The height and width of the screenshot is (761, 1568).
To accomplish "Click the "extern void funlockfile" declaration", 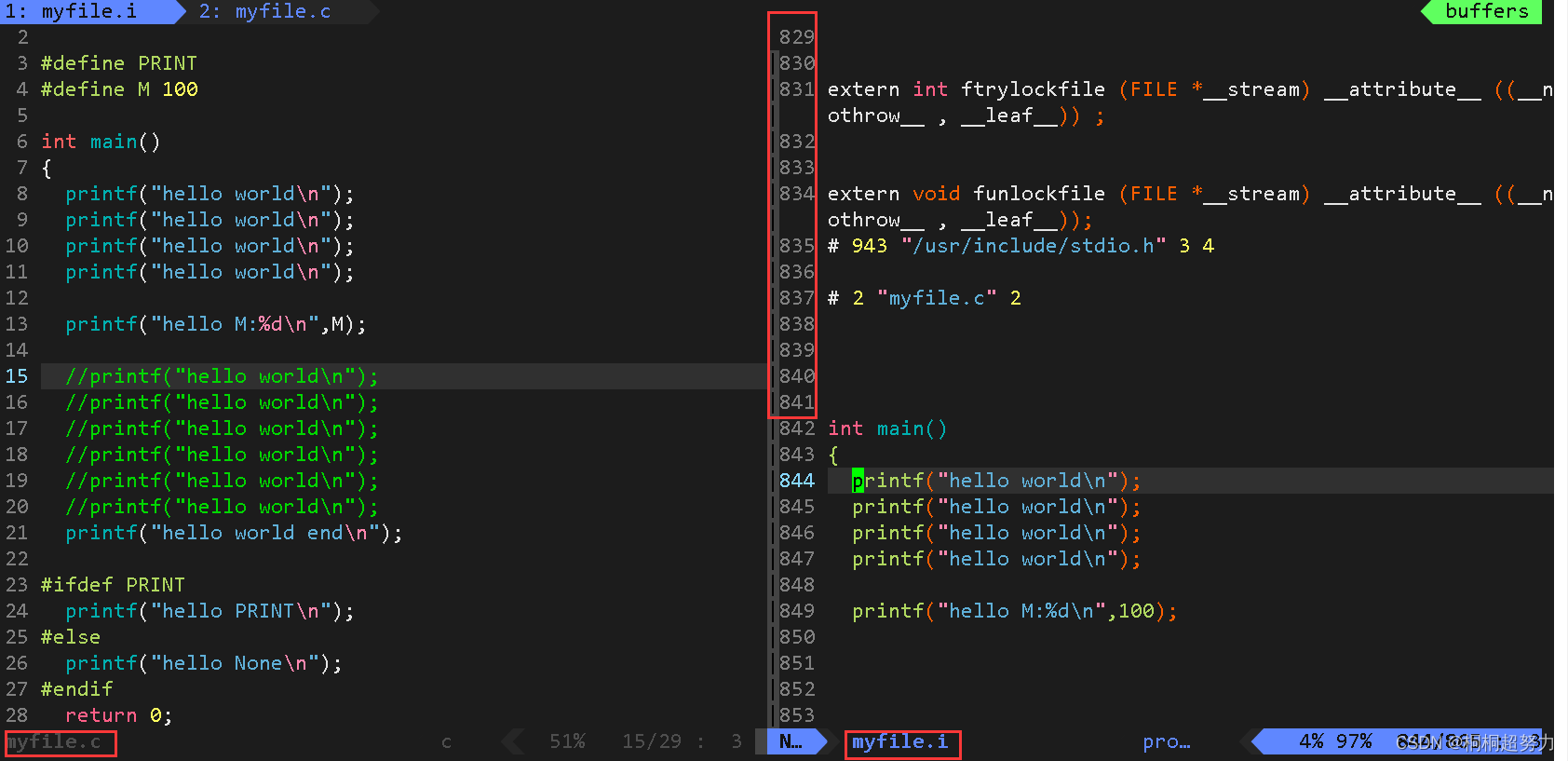I will point(1190,207).
